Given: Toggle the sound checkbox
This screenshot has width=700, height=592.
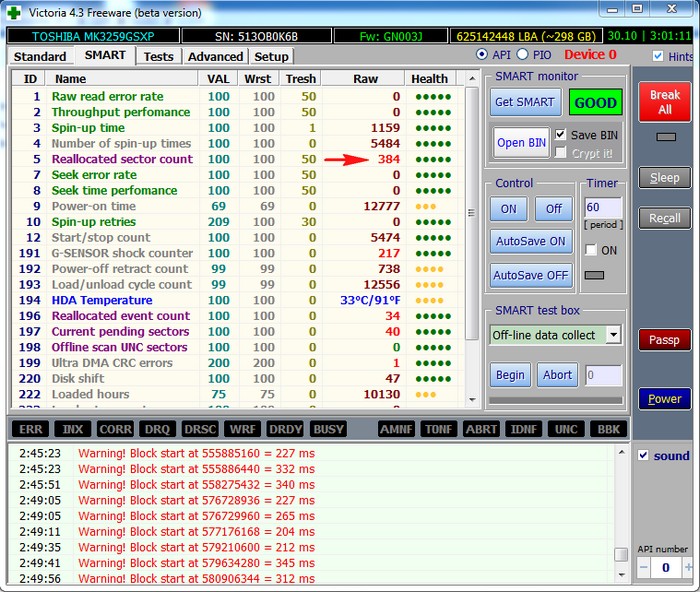Looking at the screenshot, I should 644,456.
